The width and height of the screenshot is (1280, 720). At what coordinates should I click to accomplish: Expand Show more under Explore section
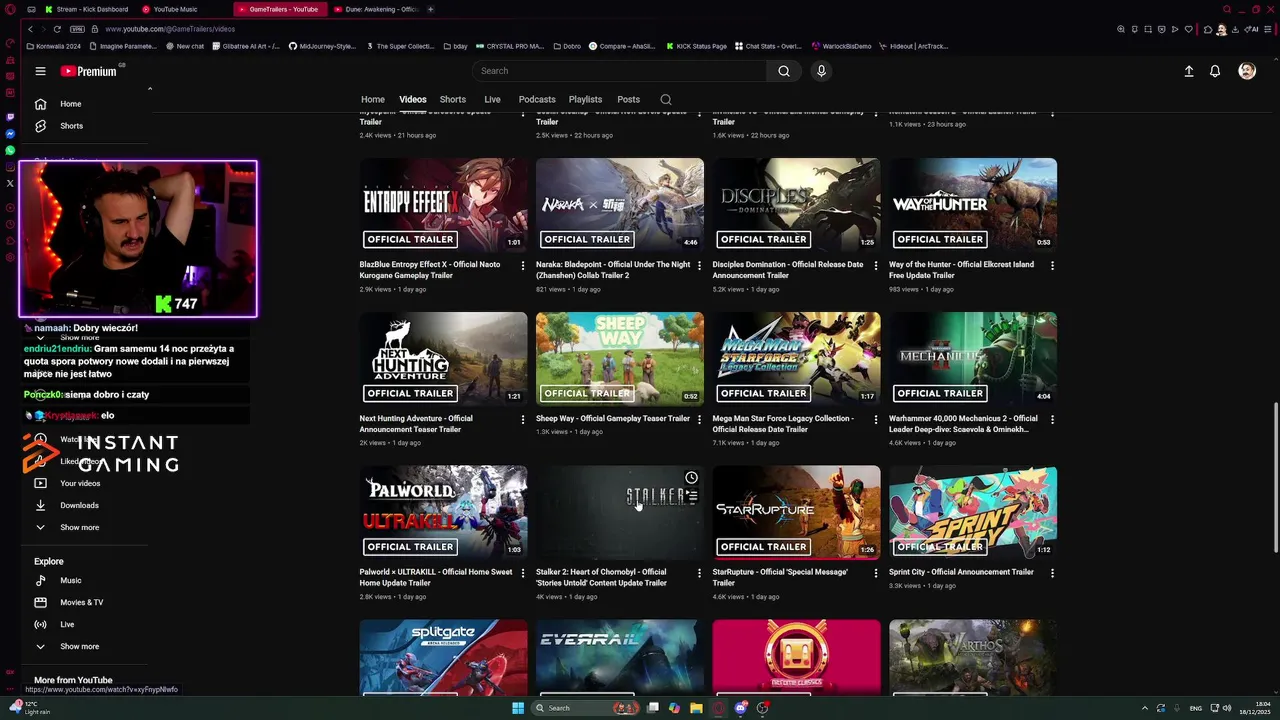(79, 646)
